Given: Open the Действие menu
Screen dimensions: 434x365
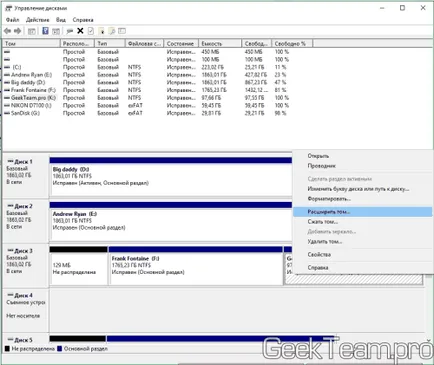Looking at the screenshot, I should coord(38,20).
